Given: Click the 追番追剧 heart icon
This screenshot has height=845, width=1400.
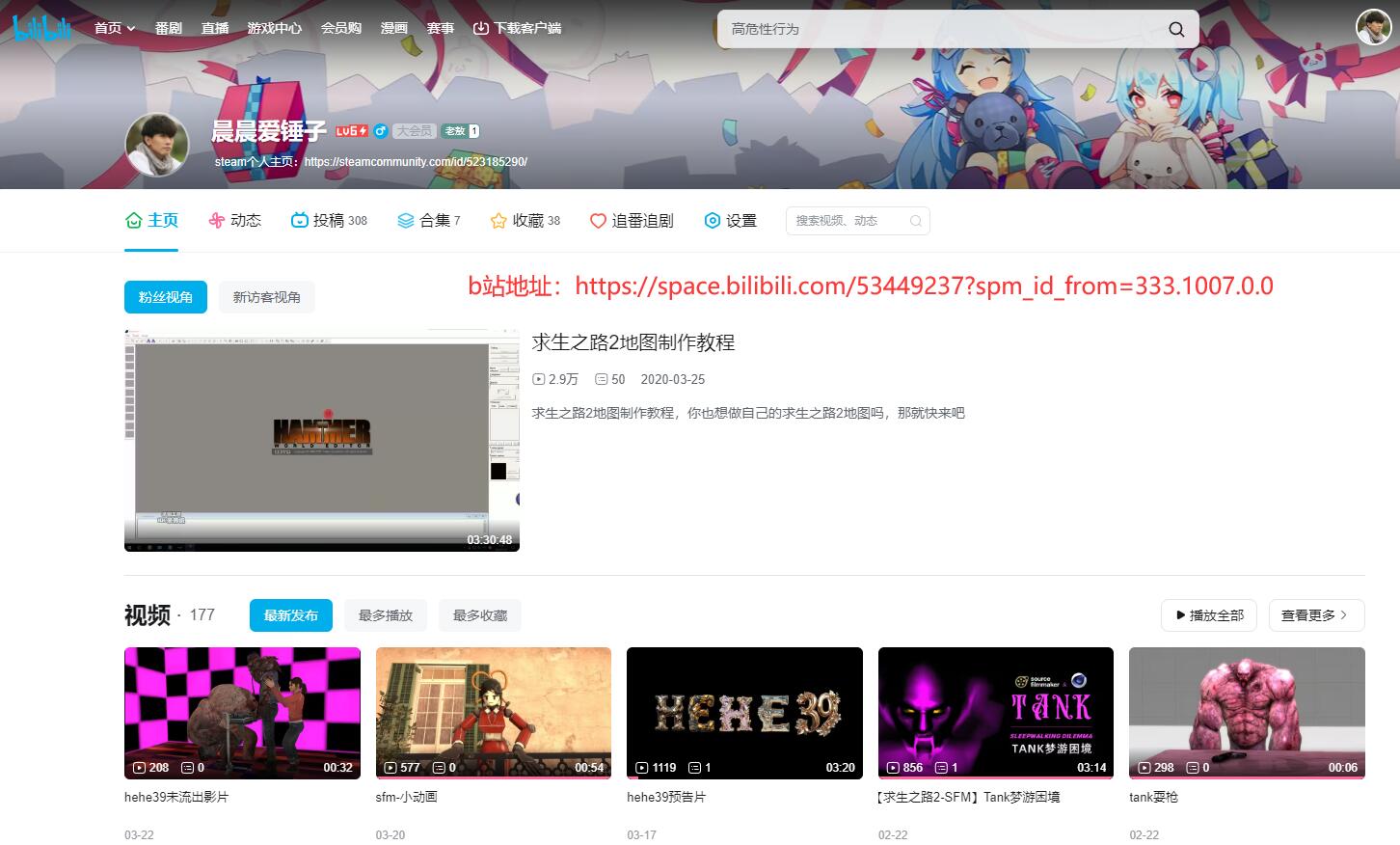Looking at the screenshot, I should 598,221.
